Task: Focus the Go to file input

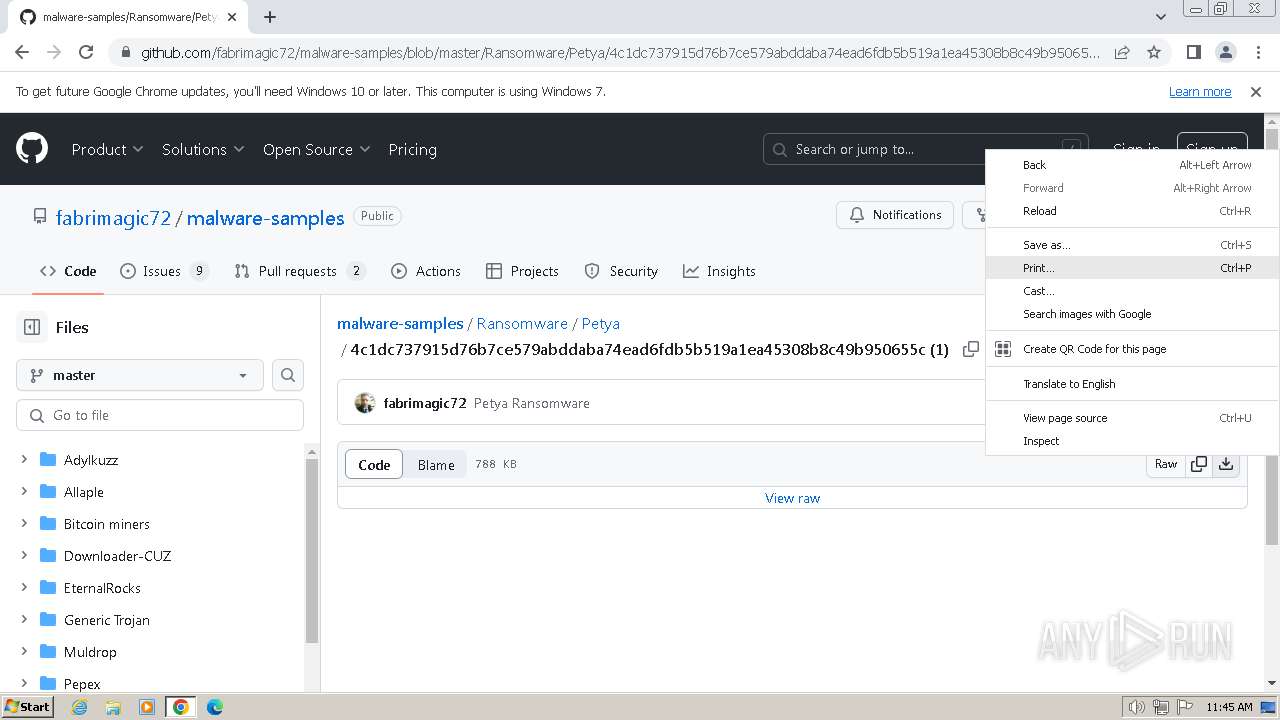Action: (160, 415)
